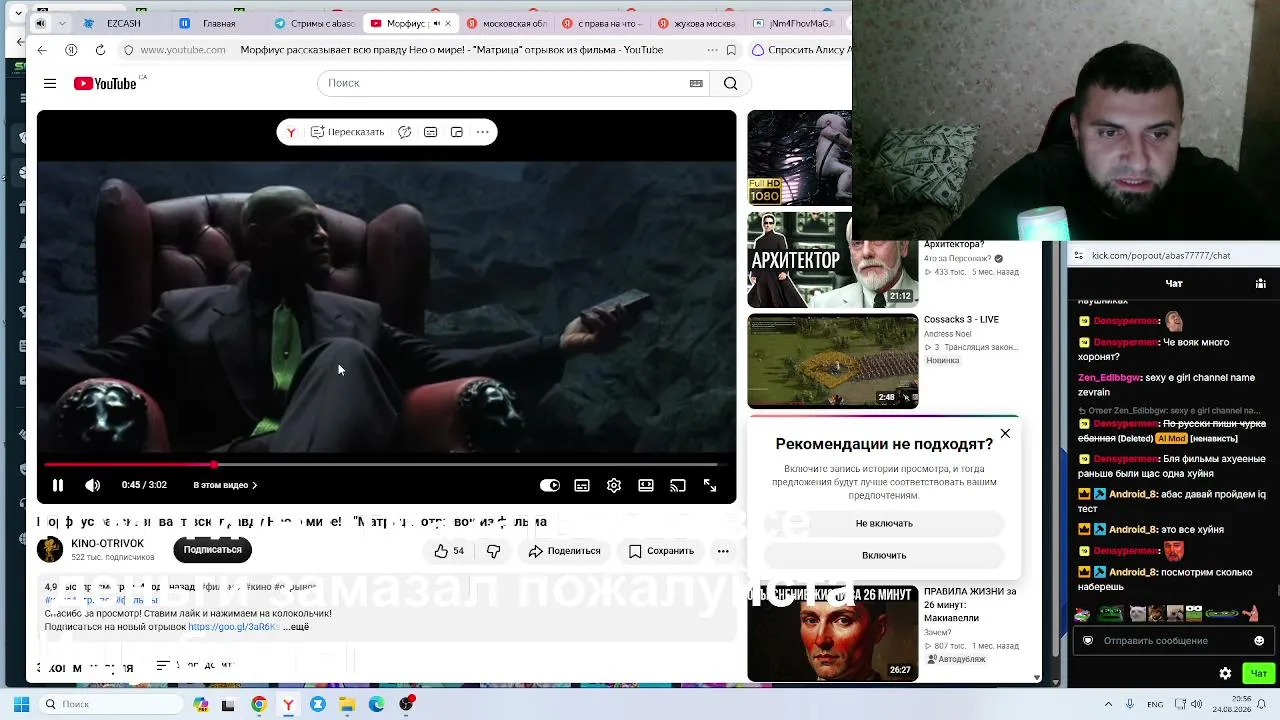Image resolution: width=1280 pixels, height=720 pixels.
Task: Open the on-screen keyboard in search box
Action: pos(696,83)
